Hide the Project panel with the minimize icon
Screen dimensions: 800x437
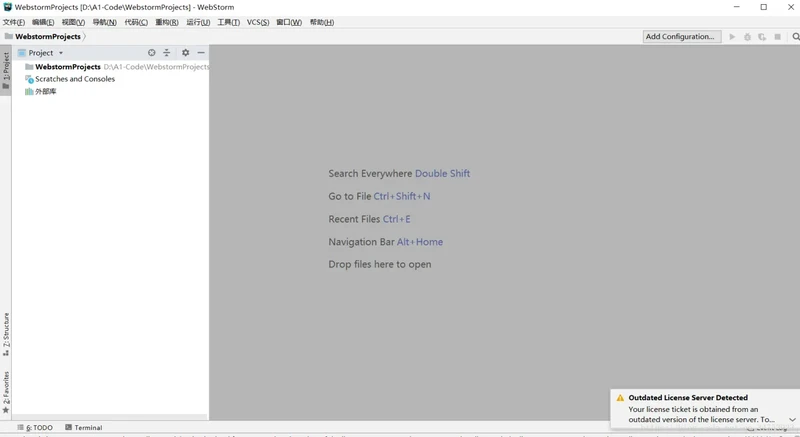(x=201, y=53)
